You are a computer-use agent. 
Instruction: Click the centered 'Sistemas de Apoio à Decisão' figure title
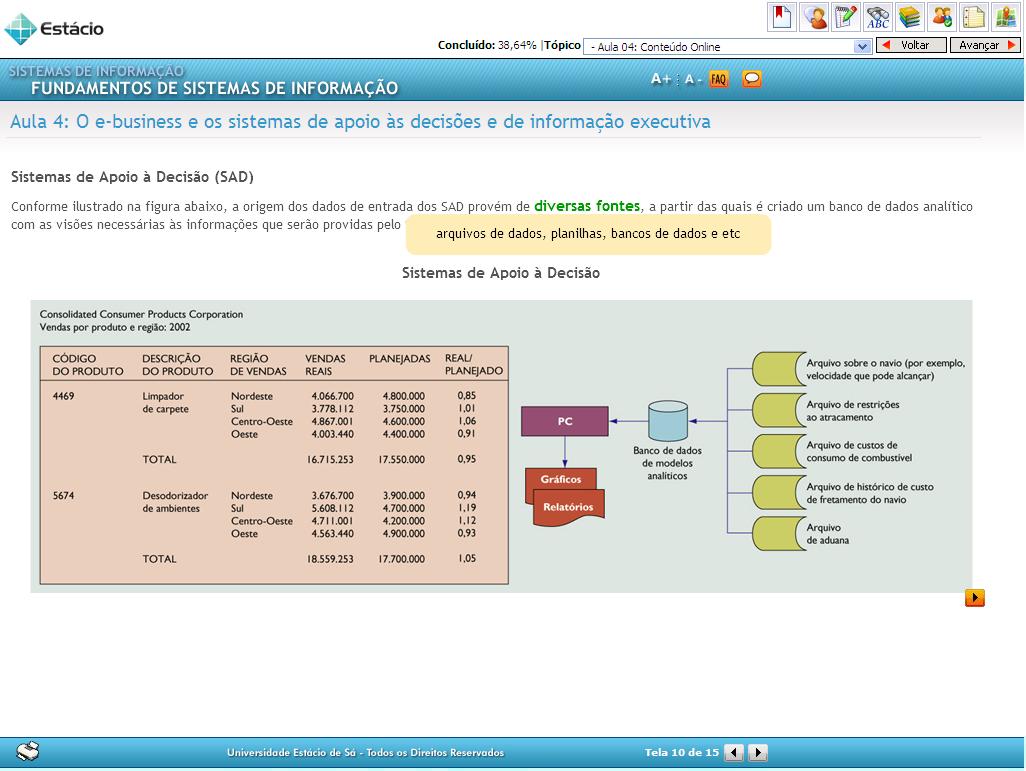(x=501, y=273)
